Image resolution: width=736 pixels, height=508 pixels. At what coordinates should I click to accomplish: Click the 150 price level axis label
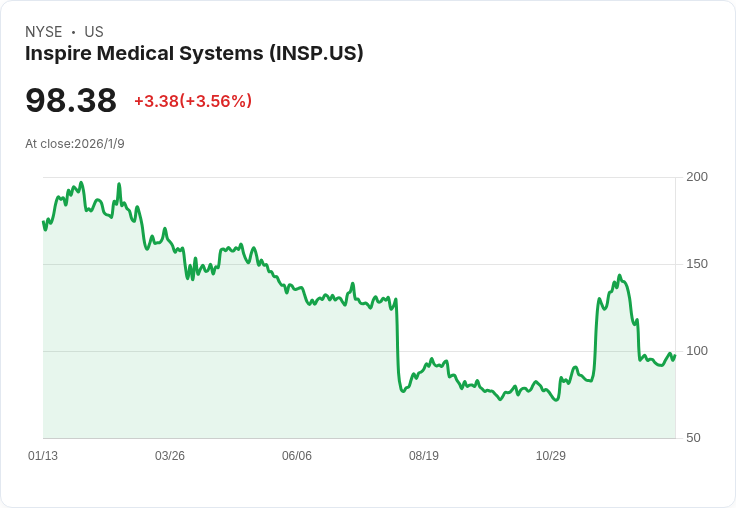(x=697, y=264)
